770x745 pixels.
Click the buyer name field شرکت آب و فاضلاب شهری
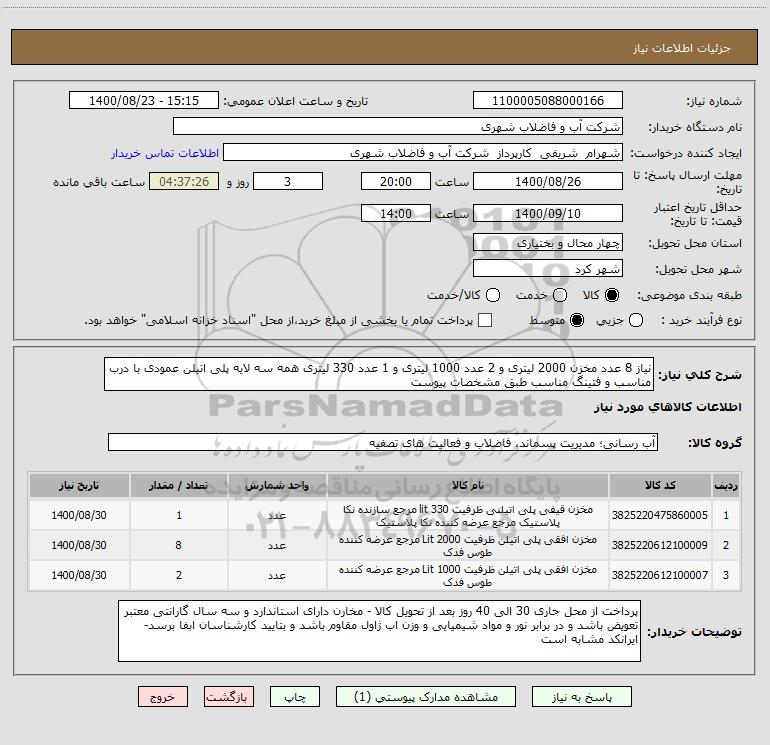[x=398, y=127]
